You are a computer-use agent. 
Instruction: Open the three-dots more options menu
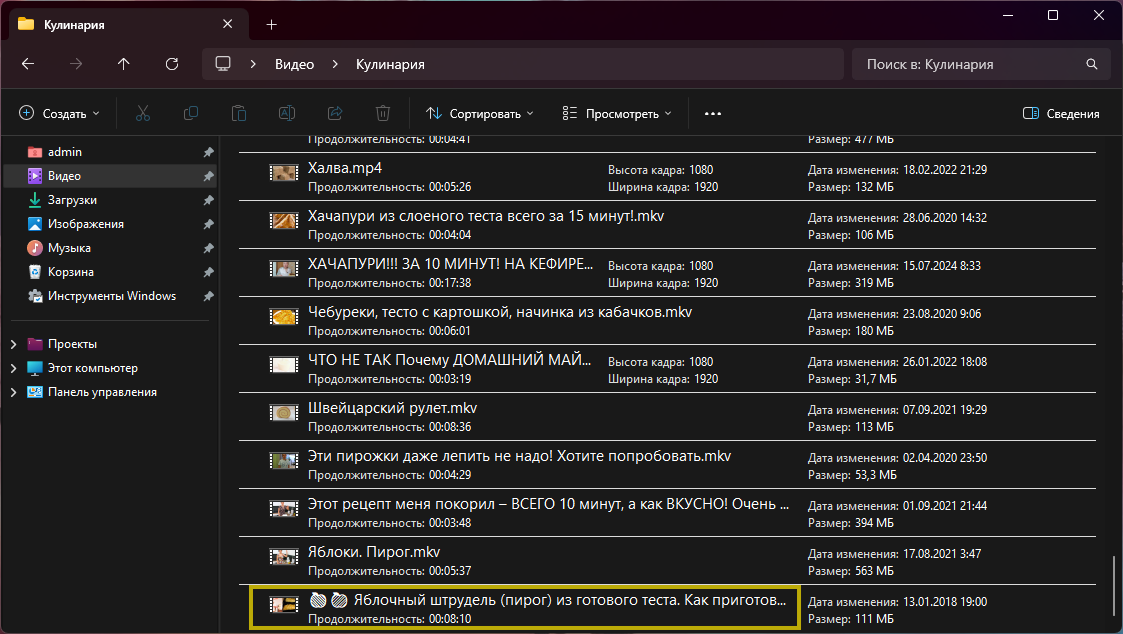point(713,114)
